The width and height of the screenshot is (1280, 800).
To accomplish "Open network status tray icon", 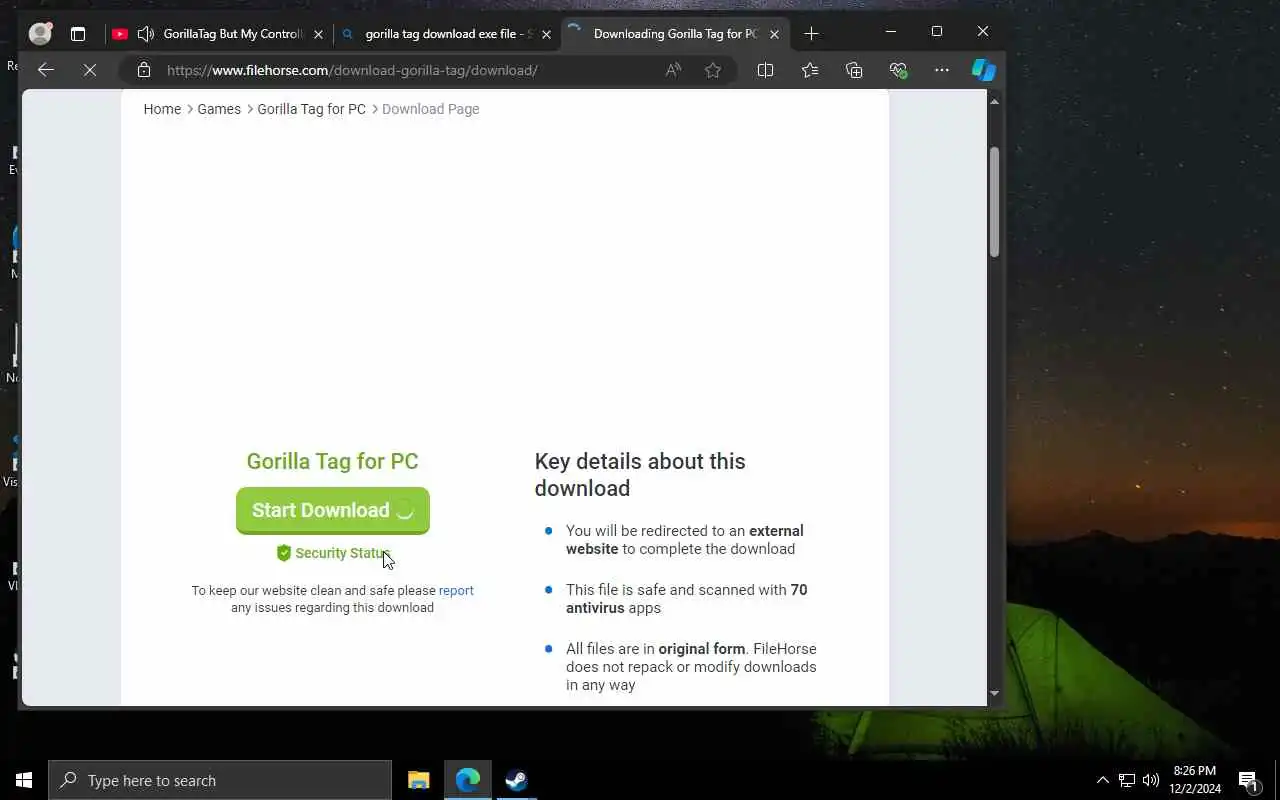I will (1127, 780).
